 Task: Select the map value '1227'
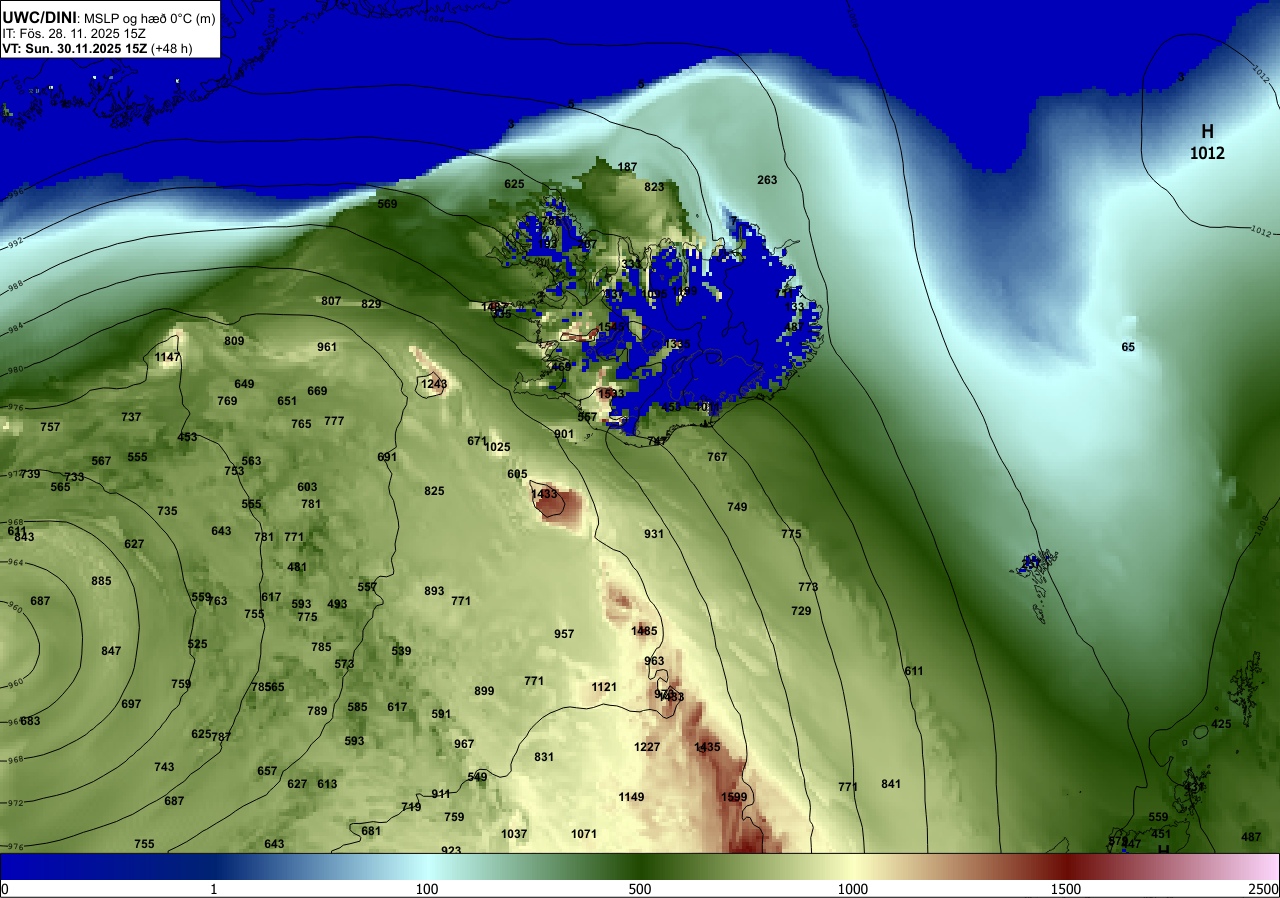tap(648, 747)
